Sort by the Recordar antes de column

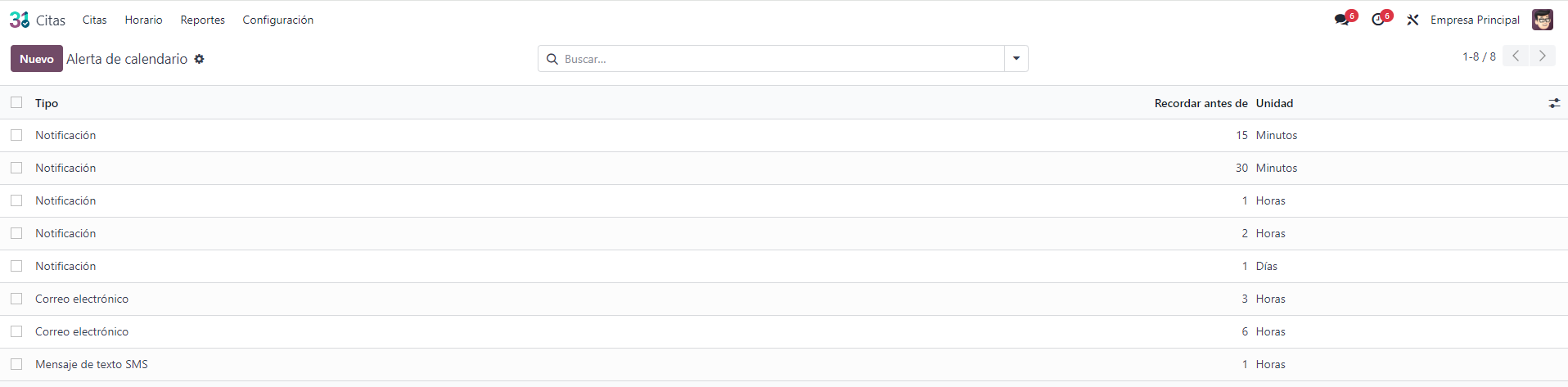click(x=1201, y=103)
